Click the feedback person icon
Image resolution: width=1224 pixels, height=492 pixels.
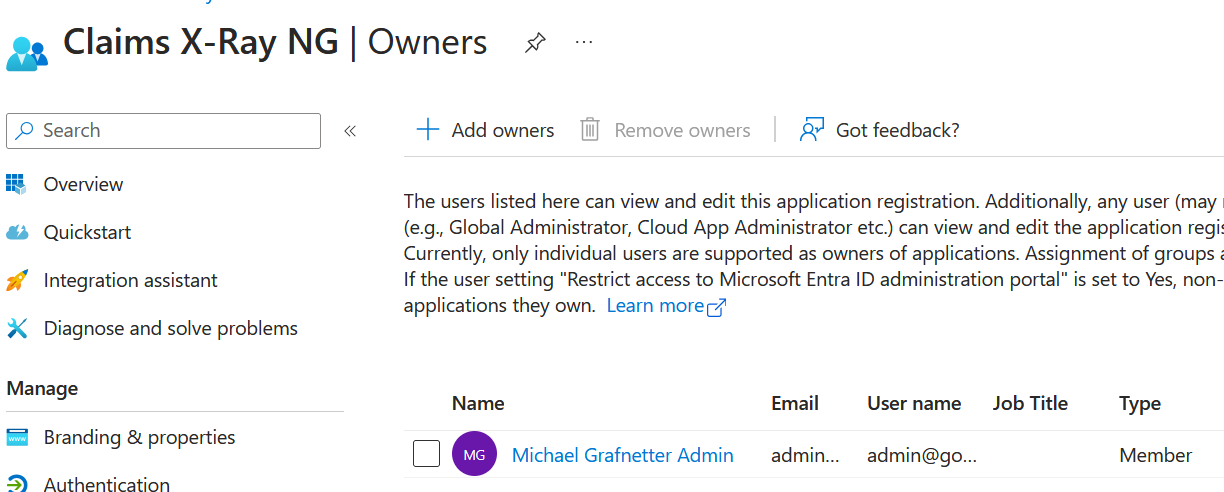click(811, 130)
